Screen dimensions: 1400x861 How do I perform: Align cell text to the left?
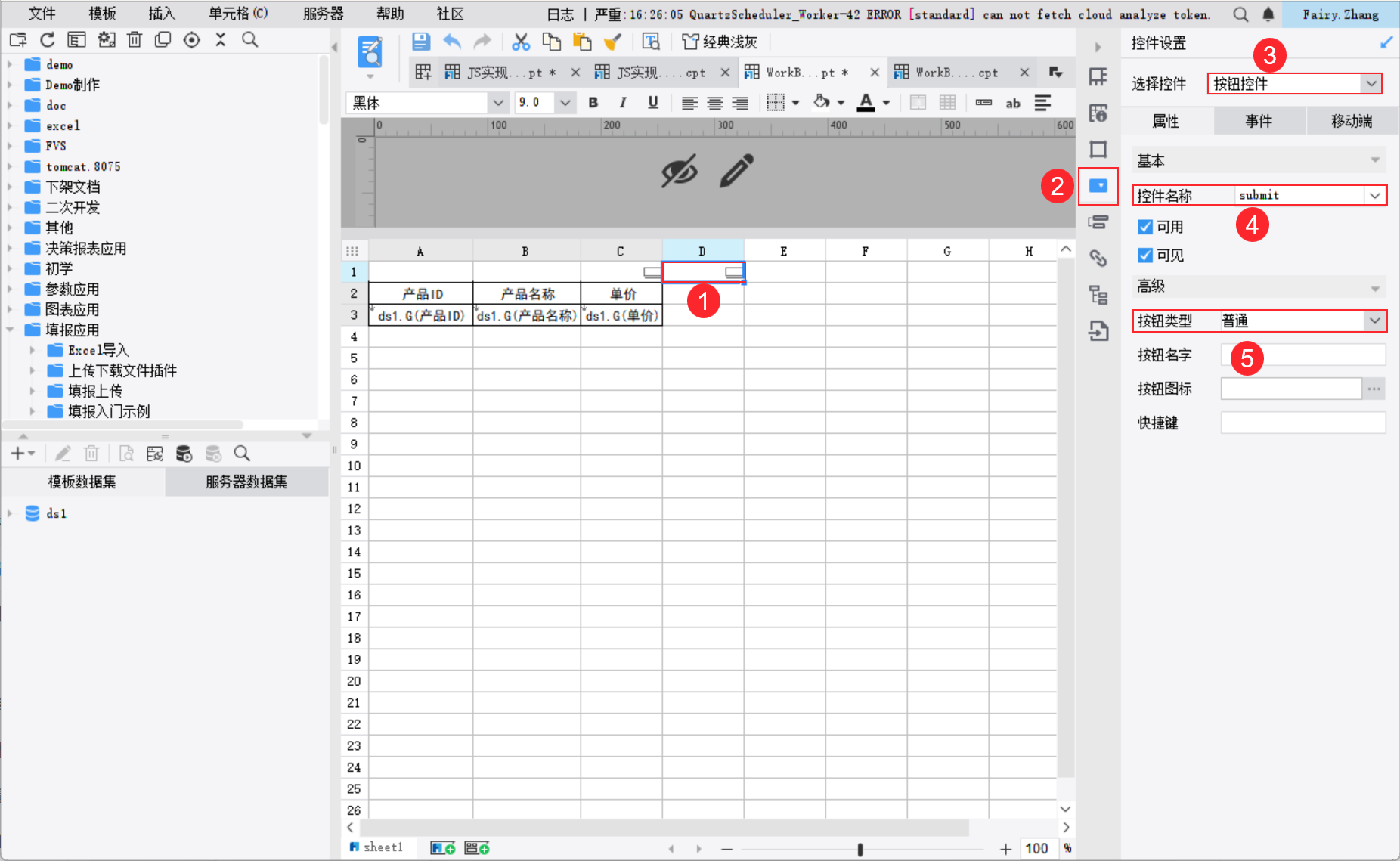689,103
